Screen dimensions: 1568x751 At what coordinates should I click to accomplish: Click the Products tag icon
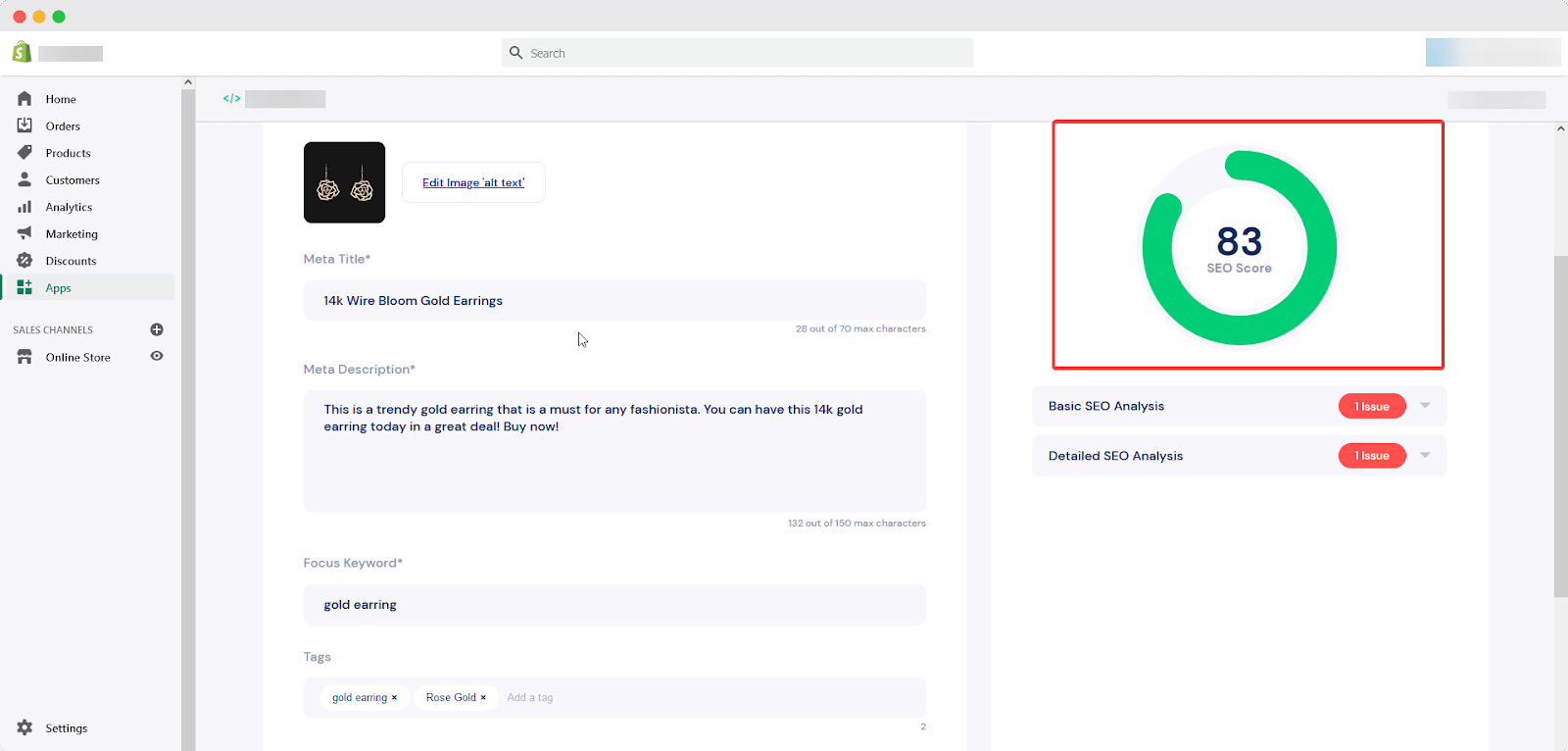tap(24, 153)
